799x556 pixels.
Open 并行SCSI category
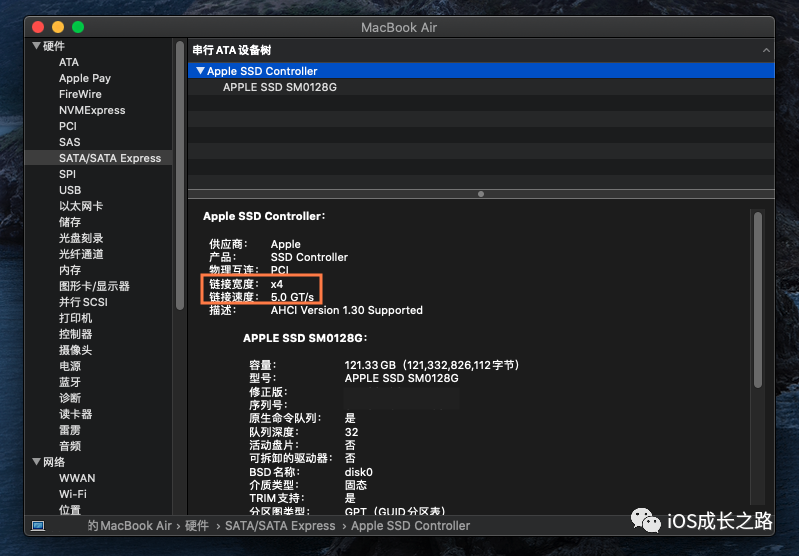pyautogui.click(x=83, y=302)
